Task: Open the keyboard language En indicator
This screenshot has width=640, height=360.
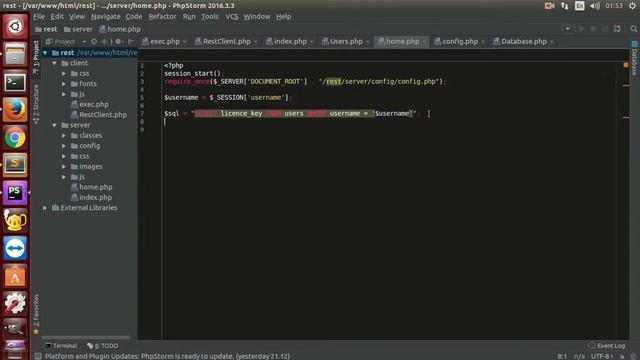Action: (x=580, y=6)
